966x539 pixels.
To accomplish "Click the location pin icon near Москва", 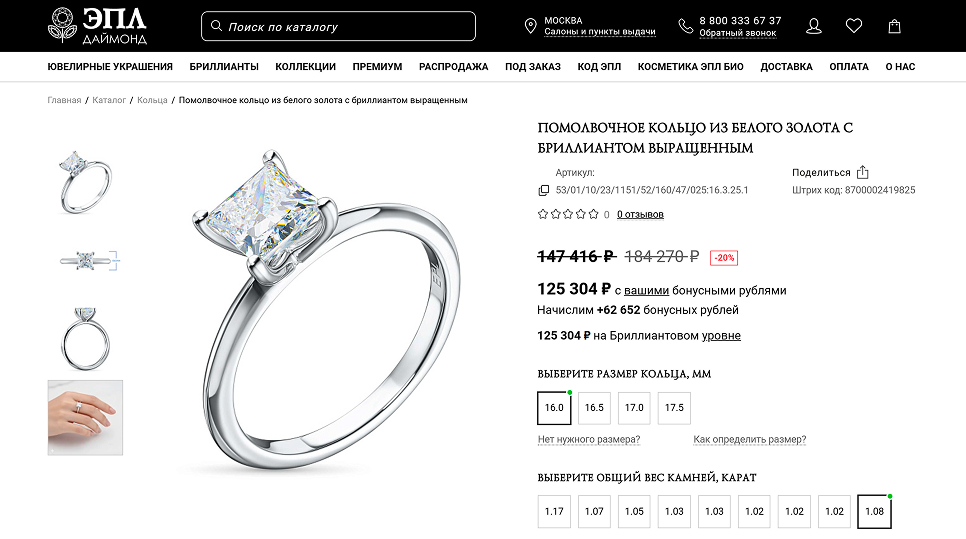I will click(530, 26).
